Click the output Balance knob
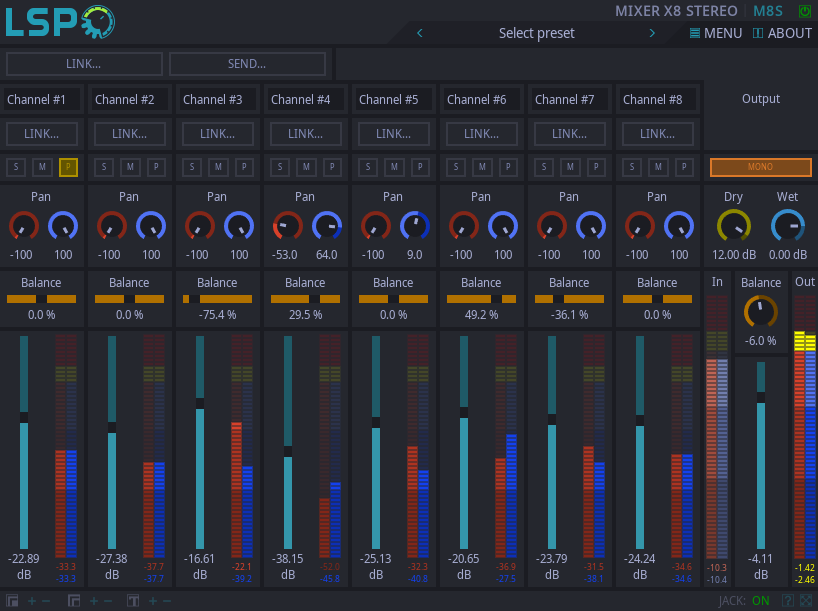 (x=761, y=312)
